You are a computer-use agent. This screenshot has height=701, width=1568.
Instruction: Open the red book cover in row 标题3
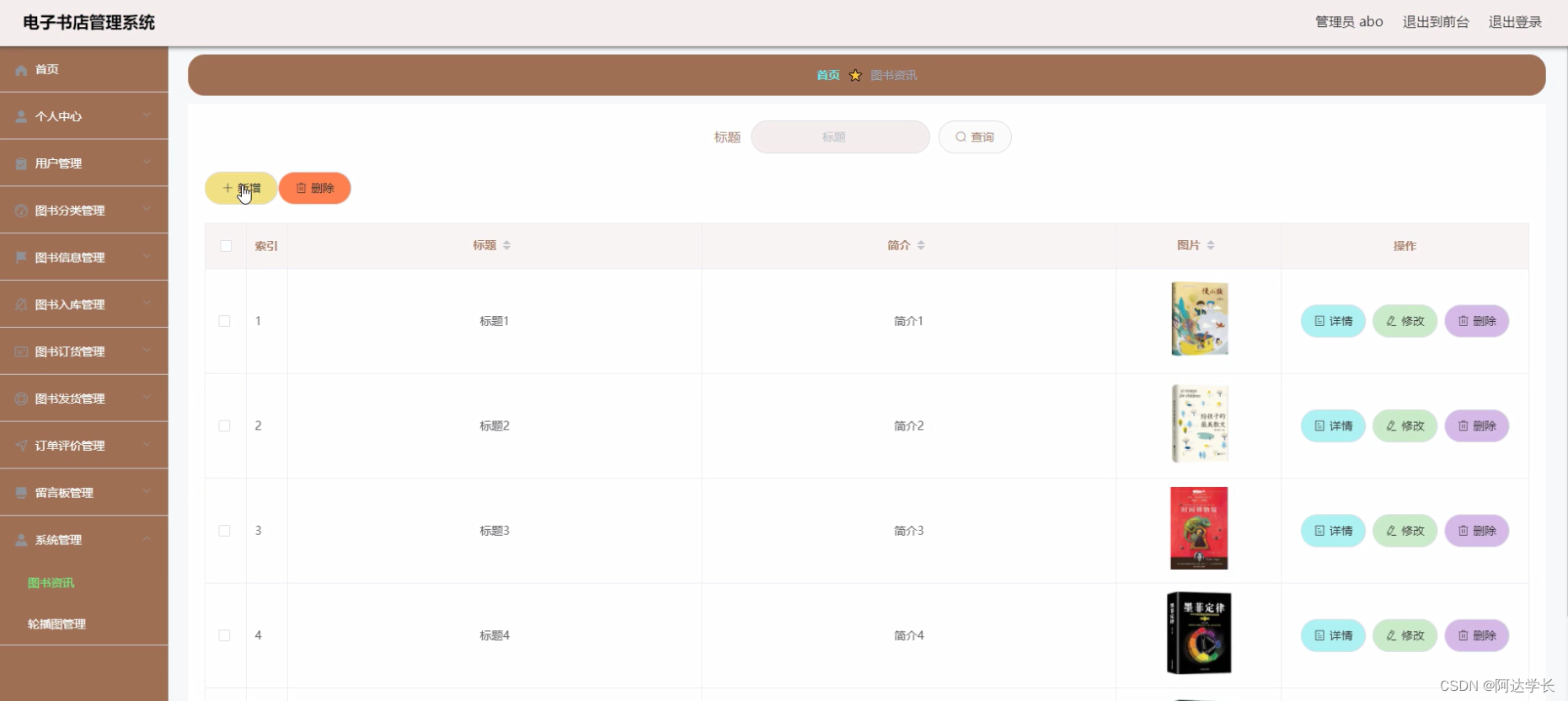click(1199, 528)
